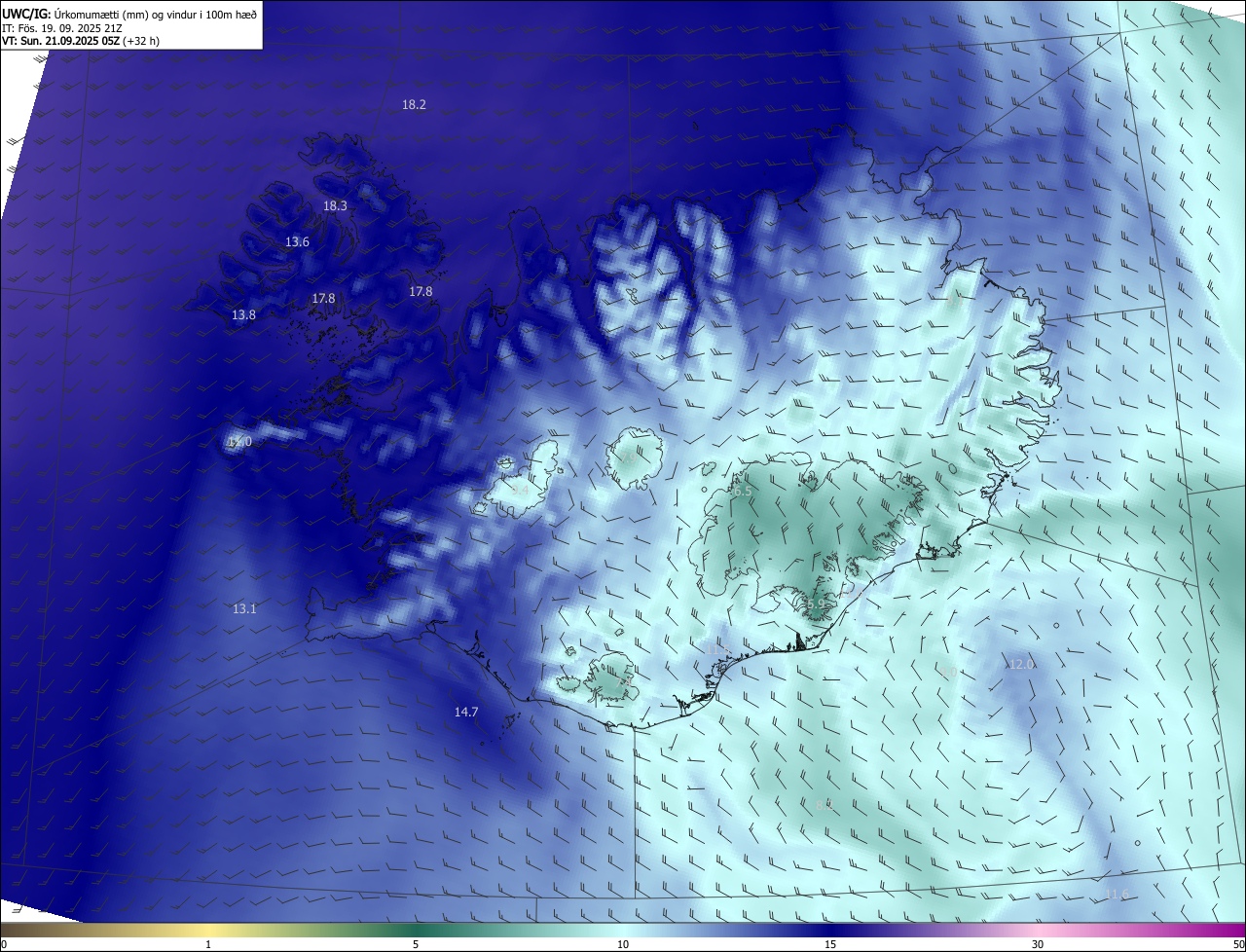Screen dimensions: 1246x952
Task: Click the color scale tick label 1
Action: tap(208, 945)
